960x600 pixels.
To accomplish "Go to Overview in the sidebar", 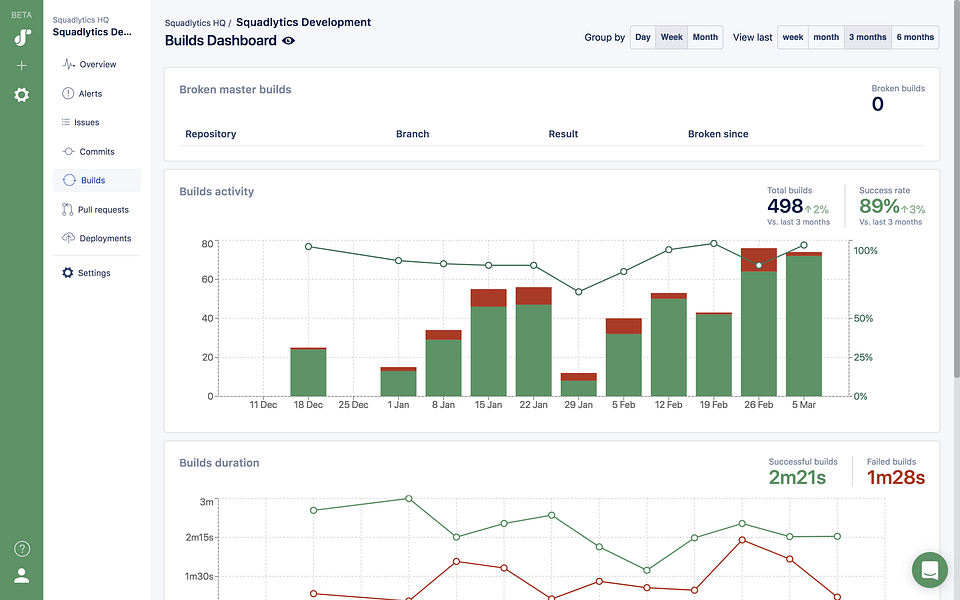I will click(x=97, y=64).
